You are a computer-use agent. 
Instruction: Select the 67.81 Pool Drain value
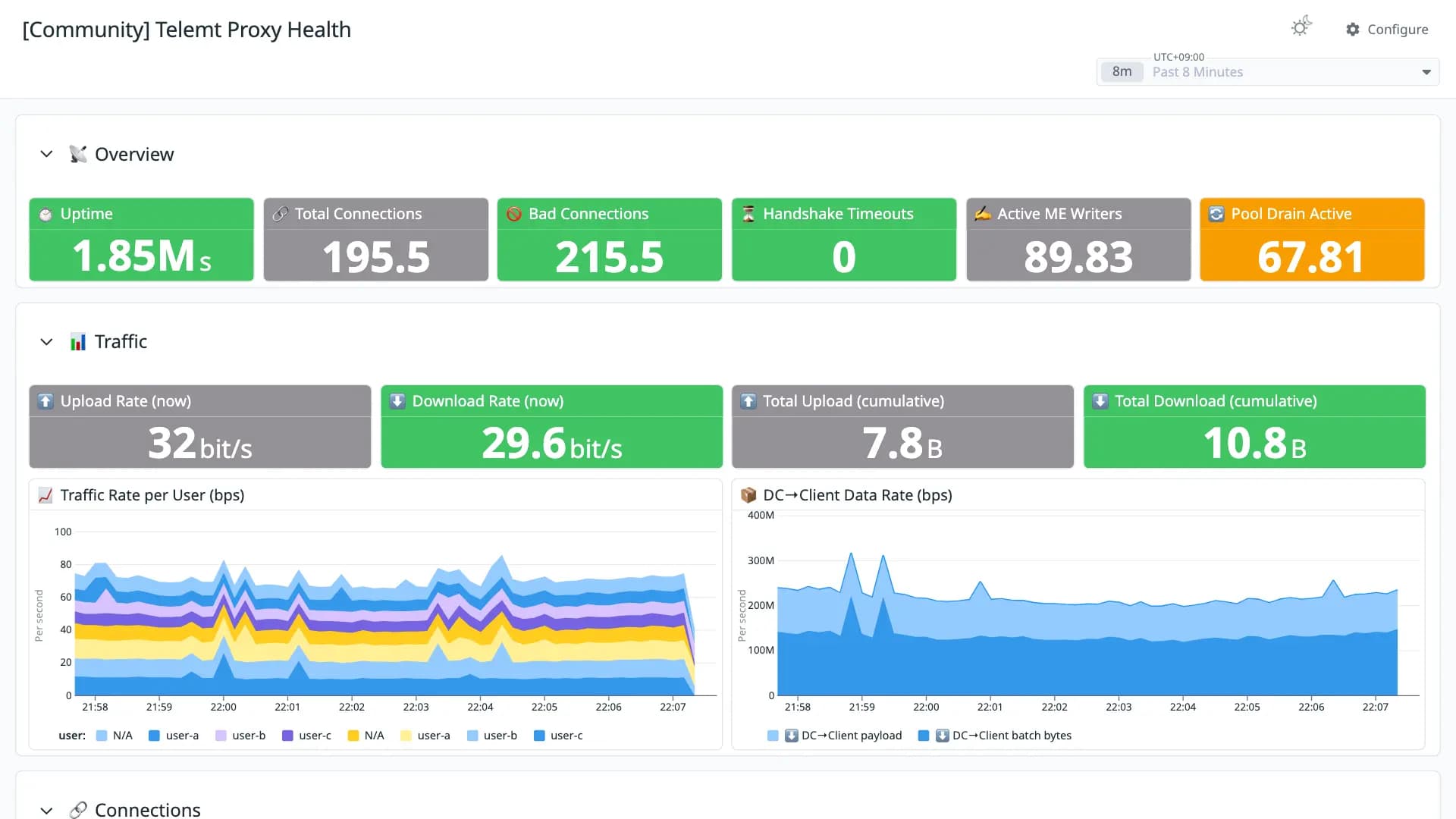click(1312, 257)
